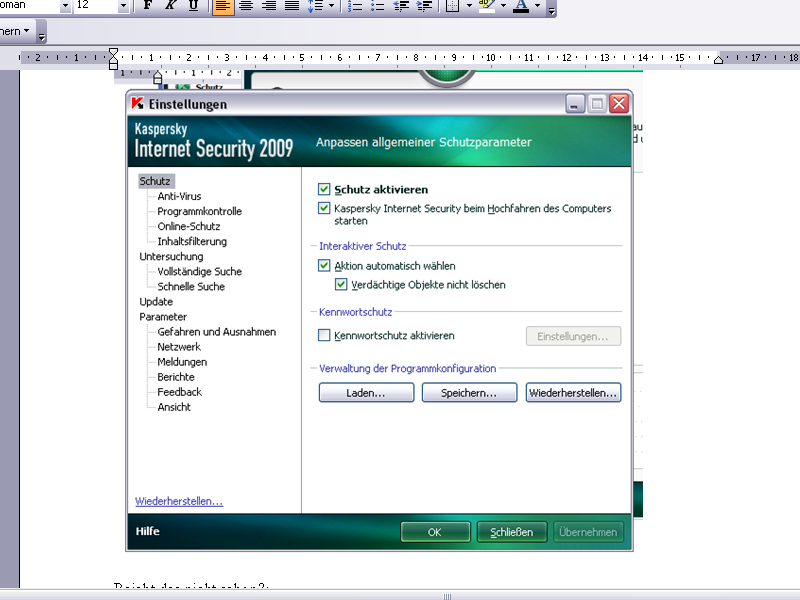Viewport: 800px width, 600px height.
Task: Apply font color with the A icon
Action: click(520, 6)
